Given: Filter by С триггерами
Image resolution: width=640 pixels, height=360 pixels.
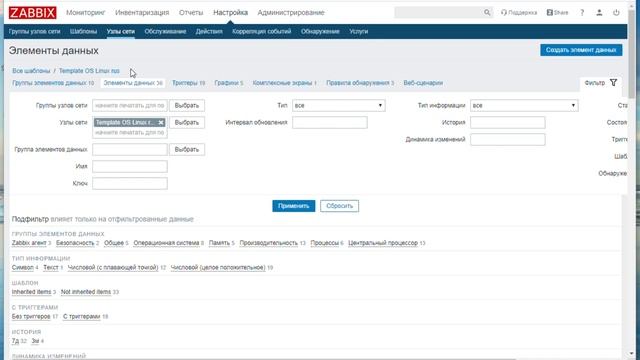Looking at the screenshot, I should click(x=82, y=316).
